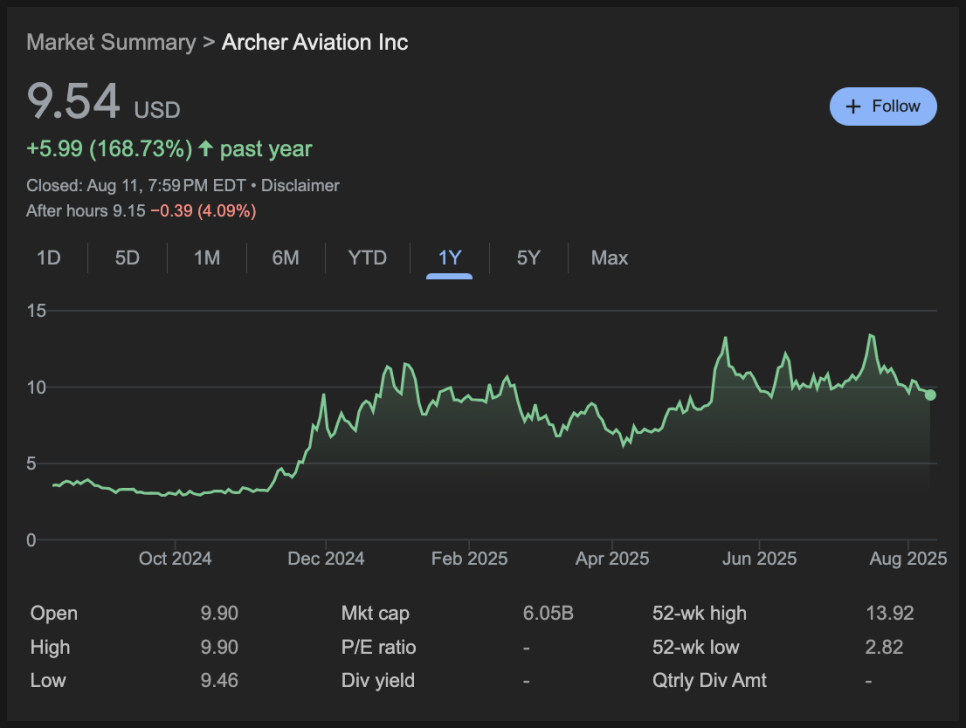This screenshot has width=966, height=728.
Task: Click the Oct 2024 axis label
Action: (x=175, y=559)
